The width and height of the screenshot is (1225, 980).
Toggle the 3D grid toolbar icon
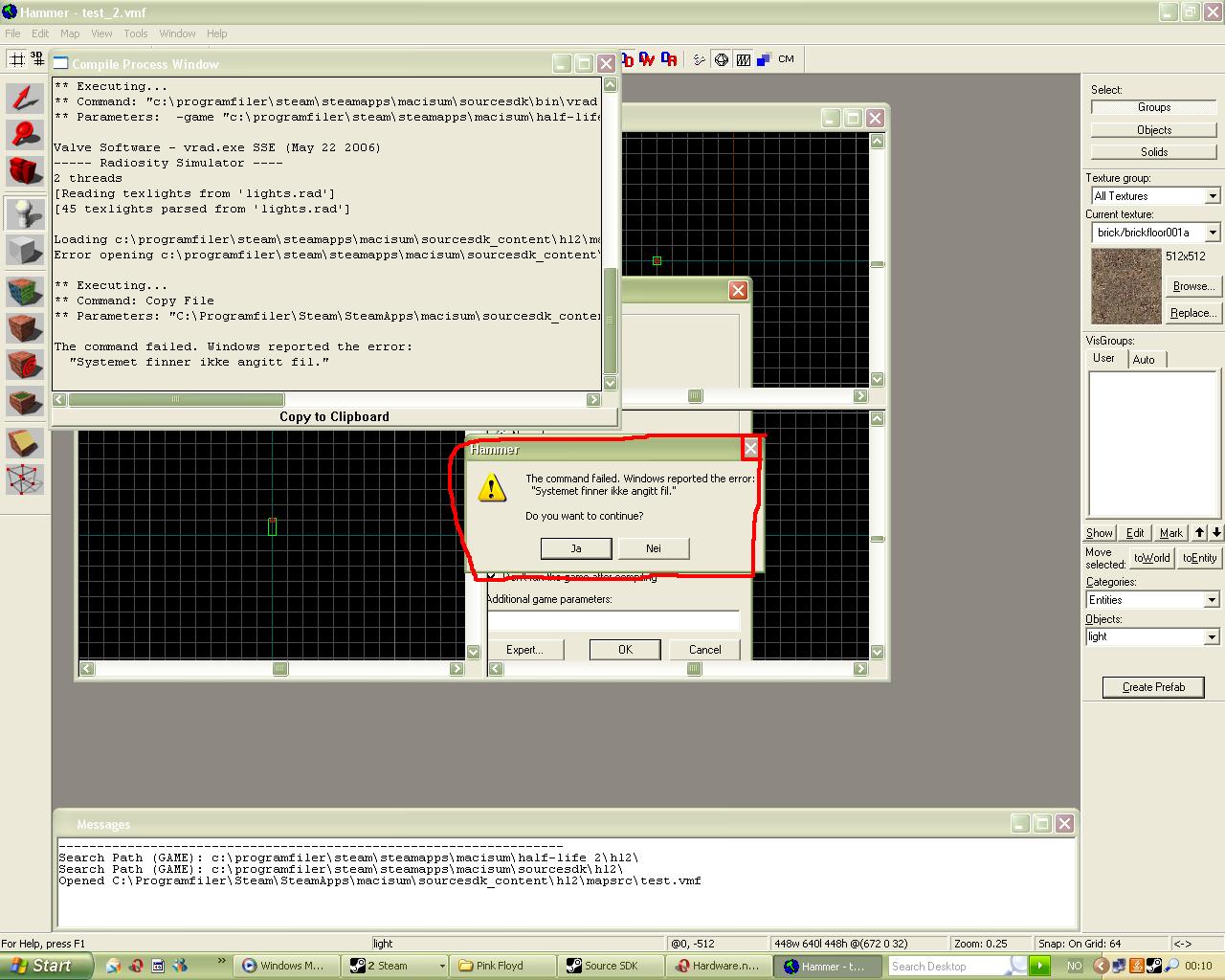click(x=37, y=59)
